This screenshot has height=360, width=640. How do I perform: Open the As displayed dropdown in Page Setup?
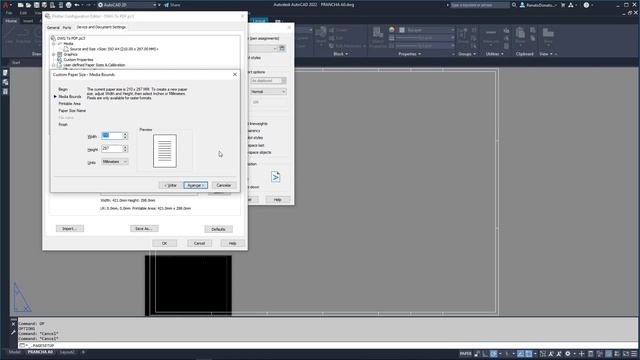[x=268, y=80]
